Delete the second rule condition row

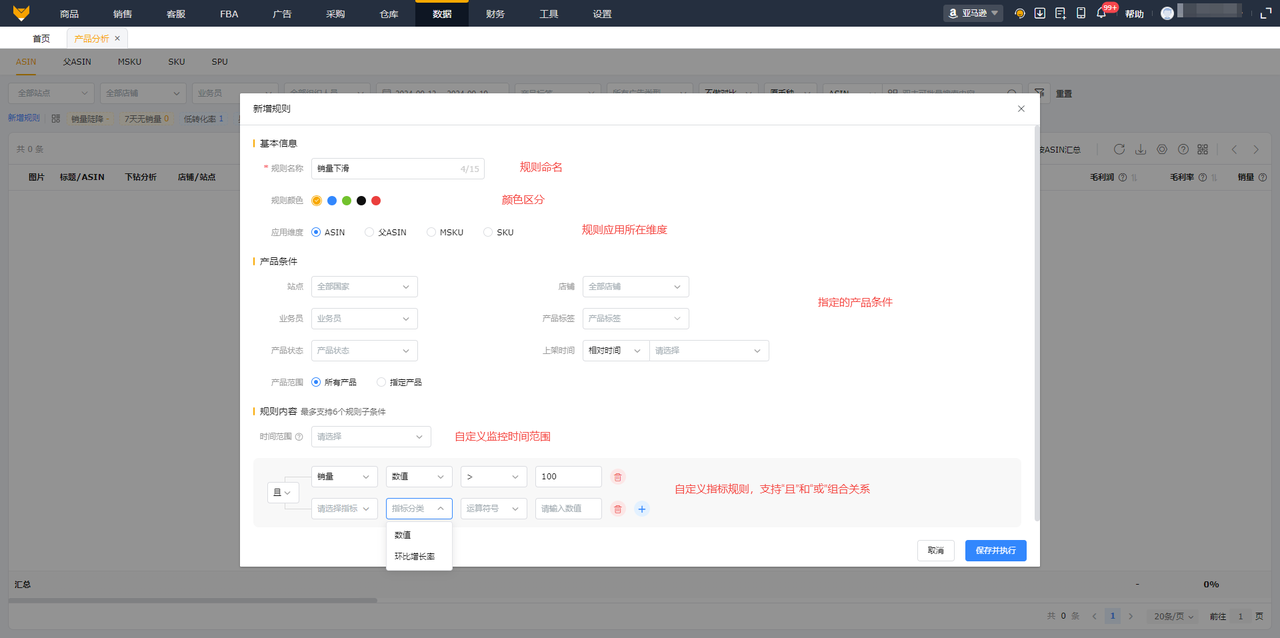(x=618, y=509)
